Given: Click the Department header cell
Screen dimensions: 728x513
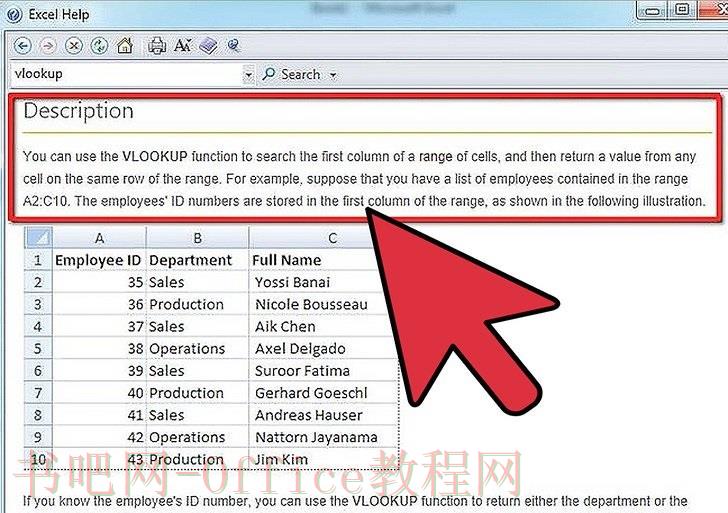Looking at the screenshot, I should point(197,260).
